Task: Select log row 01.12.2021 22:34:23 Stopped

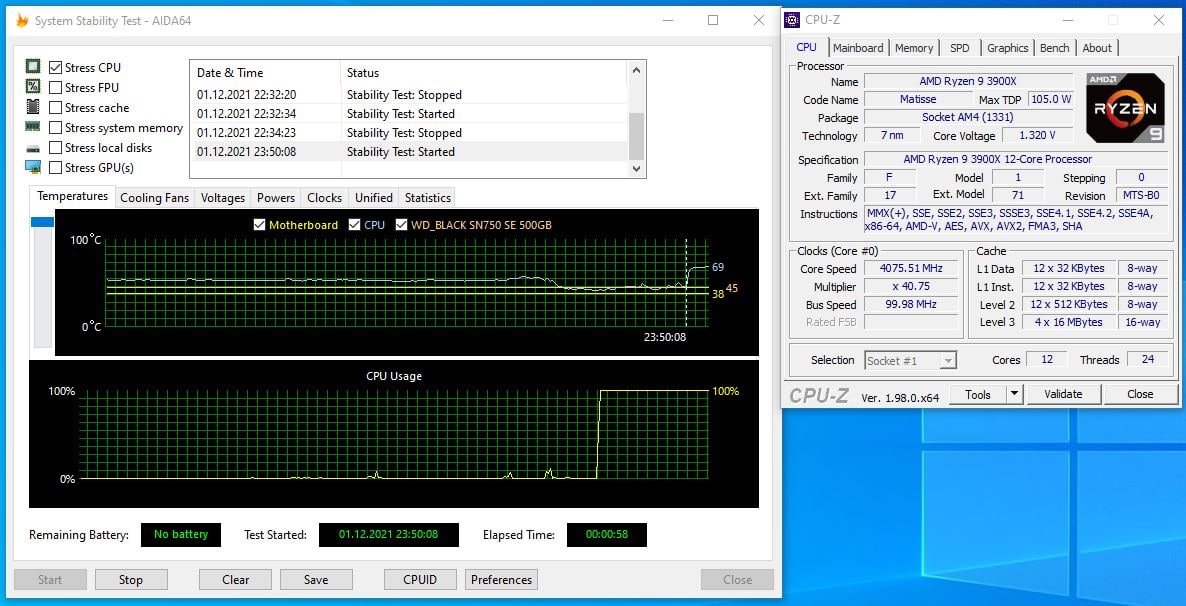Action: 408,132
